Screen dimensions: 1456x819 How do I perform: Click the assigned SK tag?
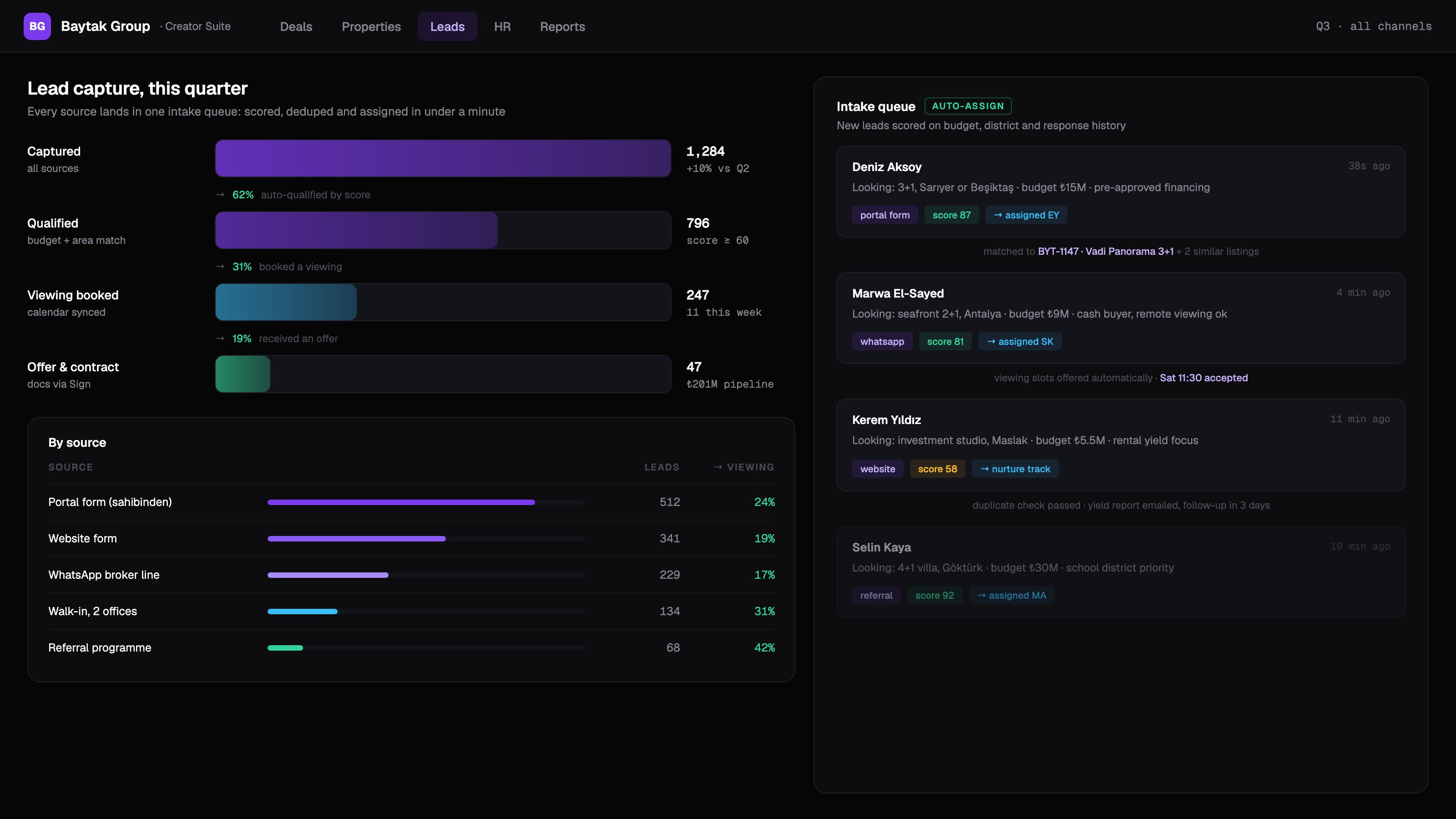tap(1020, 341)
